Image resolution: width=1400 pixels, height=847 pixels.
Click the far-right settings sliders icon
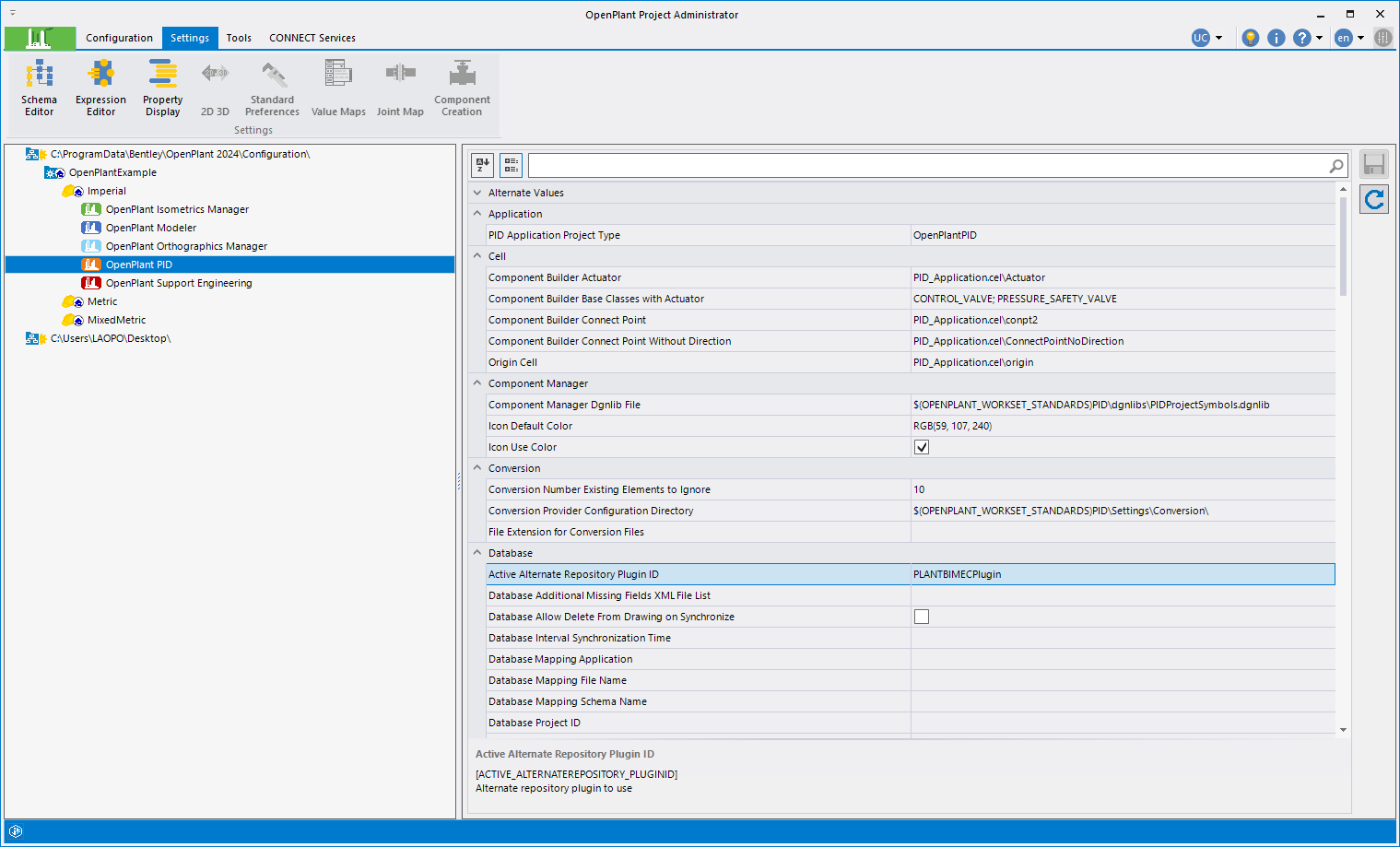pyautogui.click(x=1382, y=38)
